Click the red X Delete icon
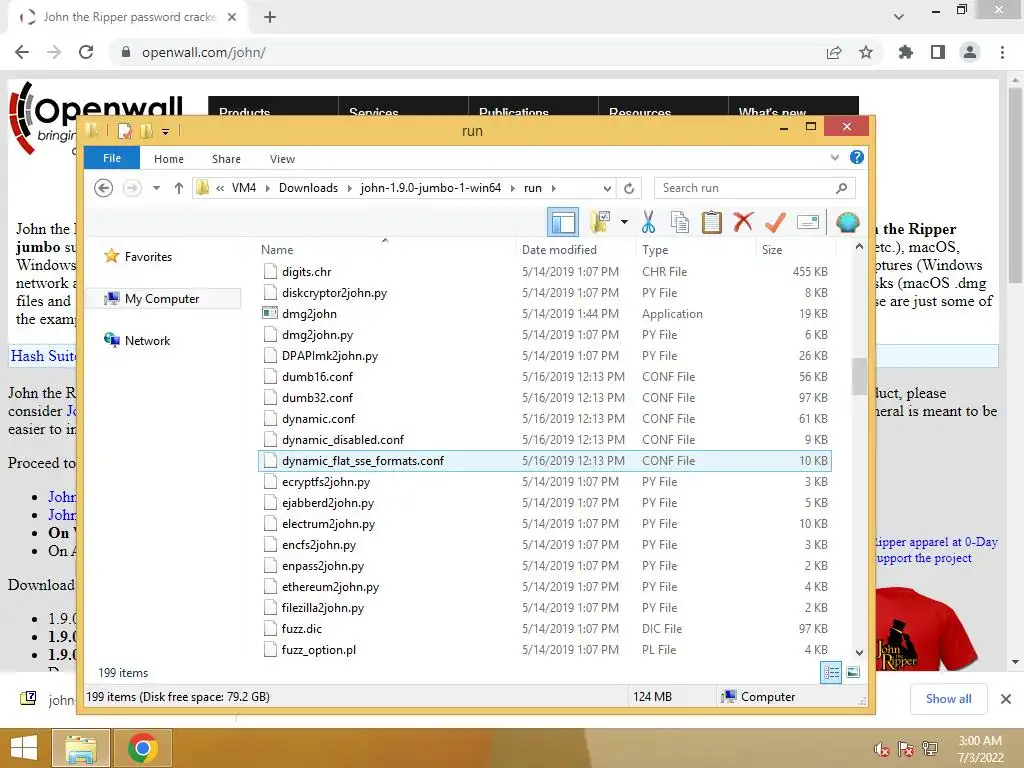Viewport: 1024px width, 768px height. (743, 222)
